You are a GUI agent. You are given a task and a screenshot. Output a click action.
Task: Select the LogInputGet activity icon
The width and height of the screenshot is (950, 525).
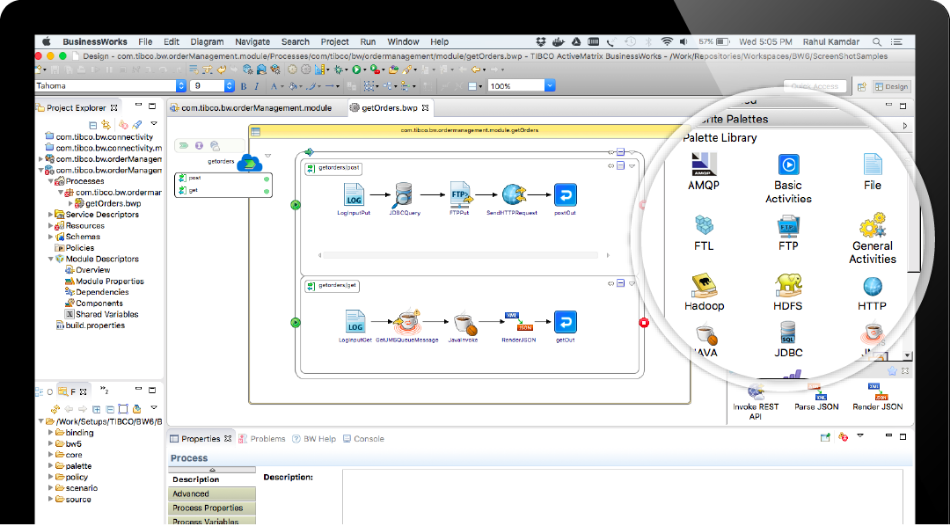[x=355, y=322]
